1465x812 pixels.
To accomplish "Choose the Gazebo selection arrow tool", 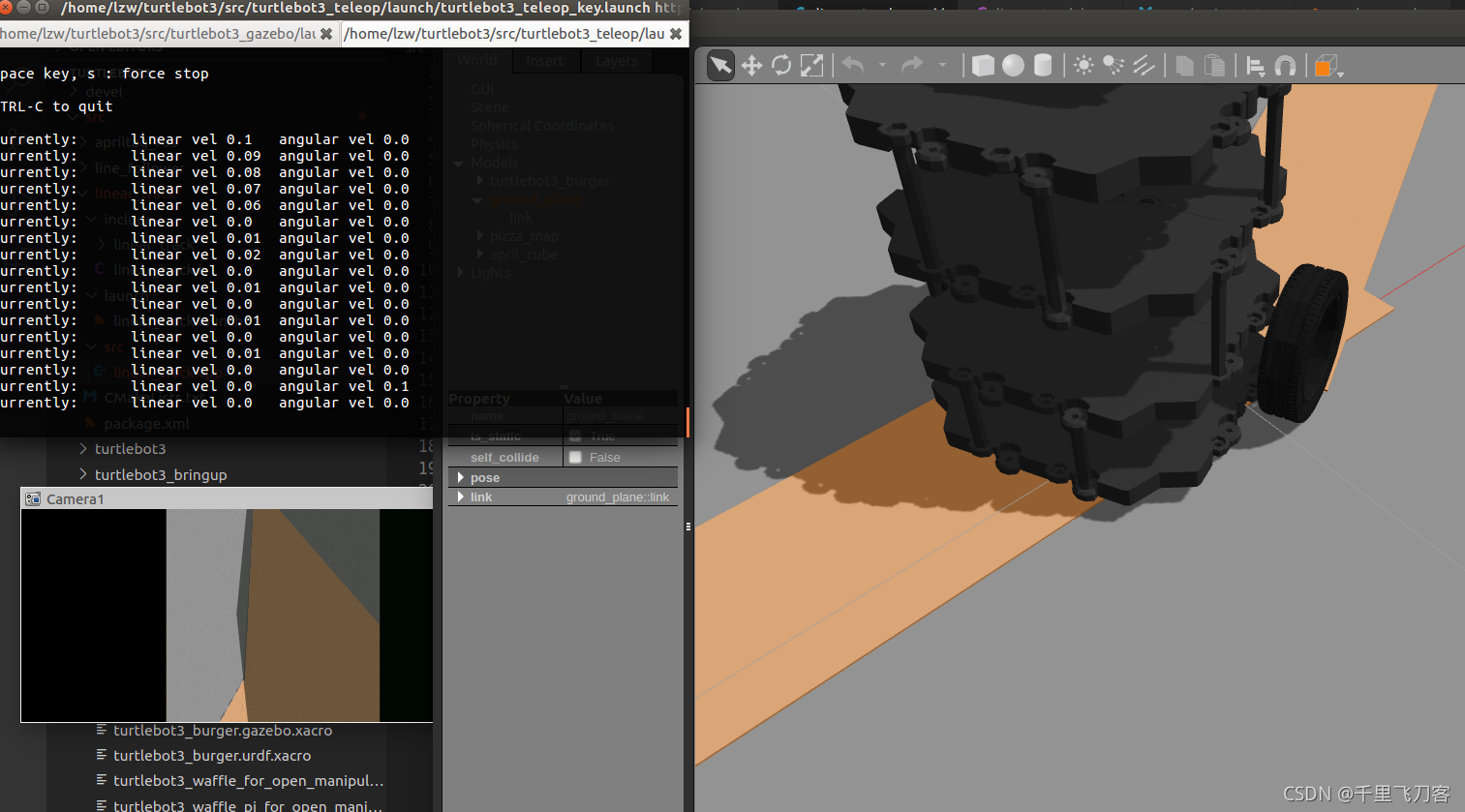I will pyautogui.click(x=720, y=66).
